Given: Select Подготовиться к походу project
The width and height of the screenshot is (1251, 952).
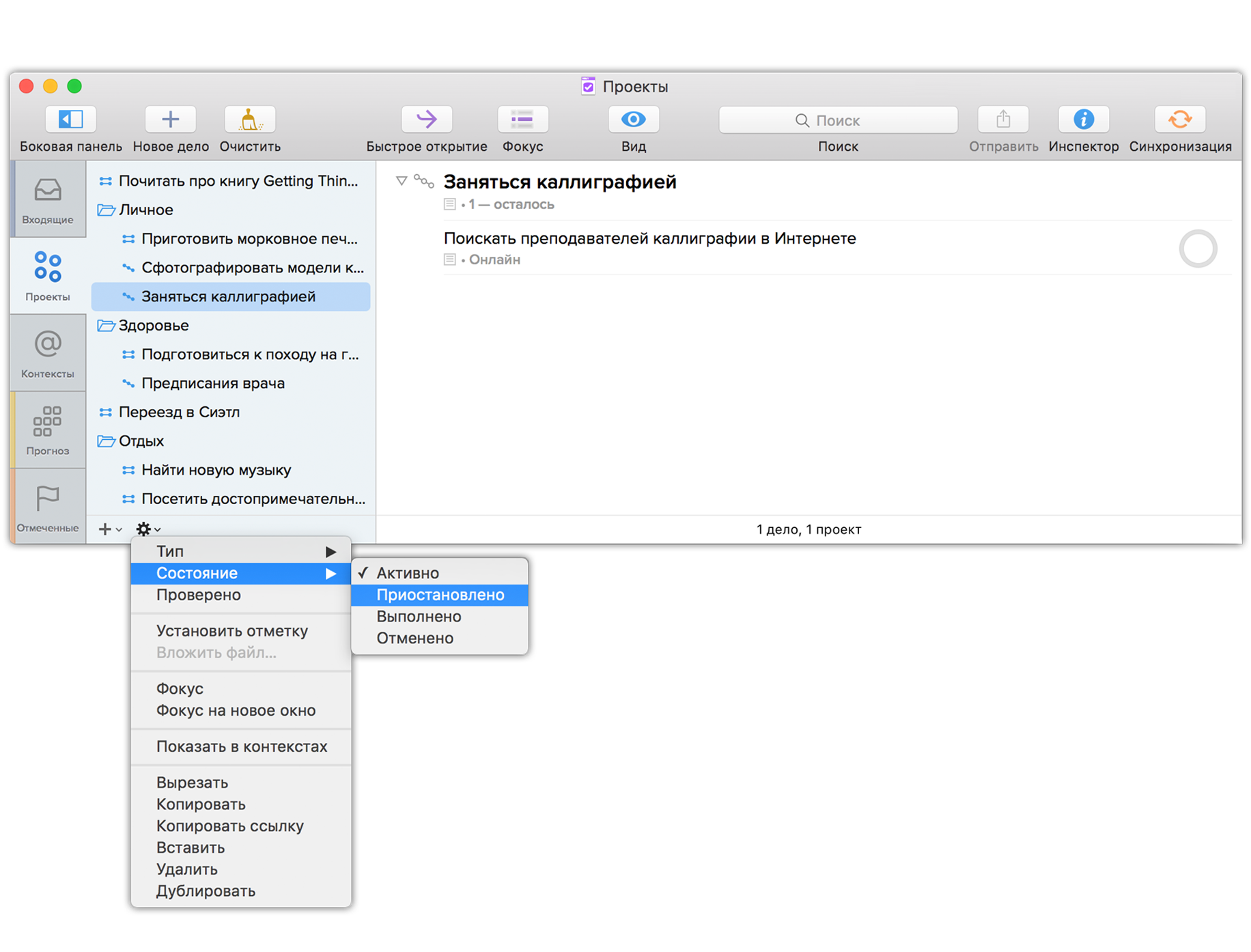Looking at the screenshot, I should point(231,354).
